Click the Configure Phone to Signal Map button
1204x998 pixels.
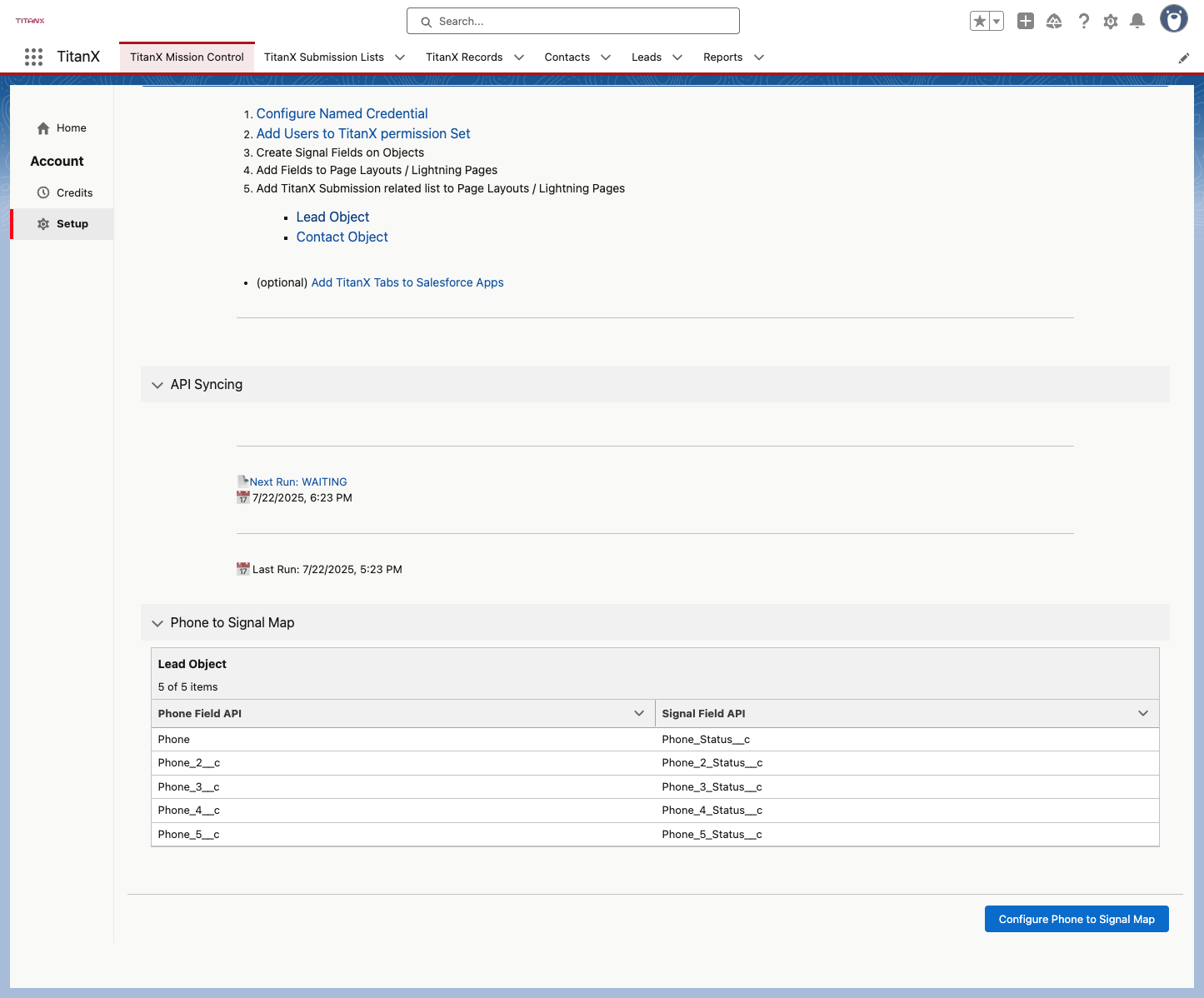point(1077,919)
